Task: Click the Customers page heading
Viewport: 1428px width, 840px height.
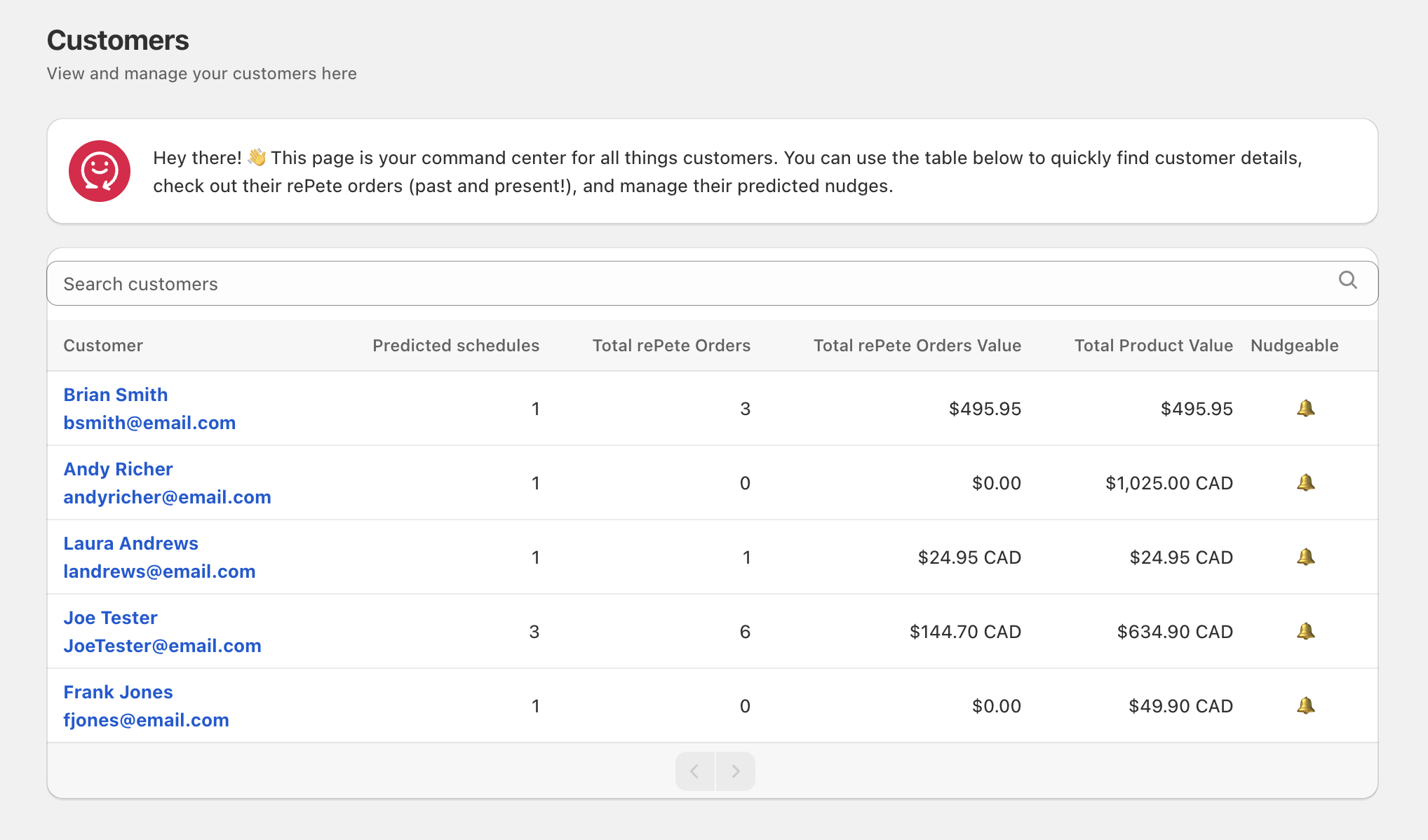Action: (x=118, y=41)
